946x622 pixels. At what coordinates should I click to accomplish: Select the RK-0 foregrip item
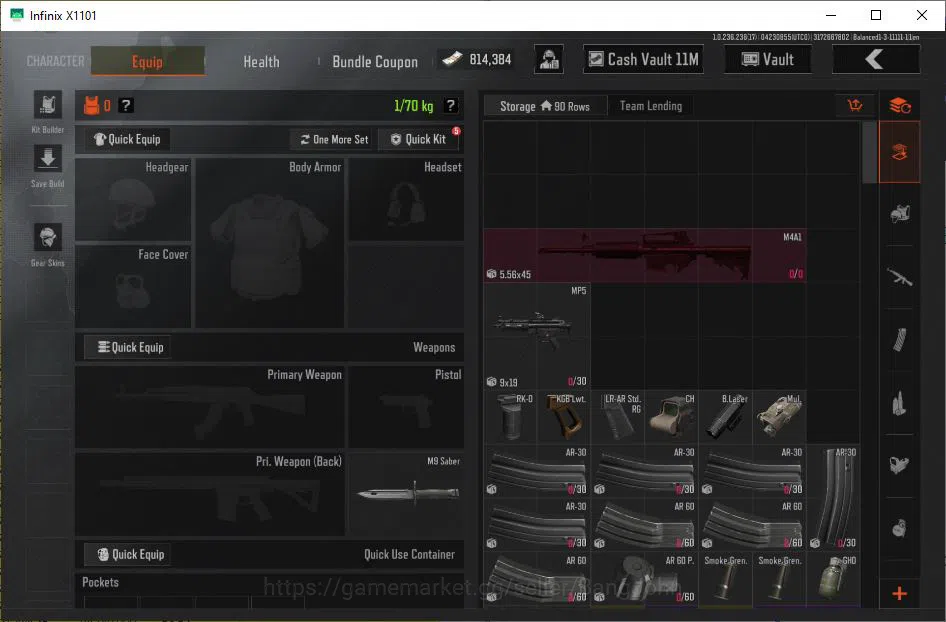pos(510,417)
